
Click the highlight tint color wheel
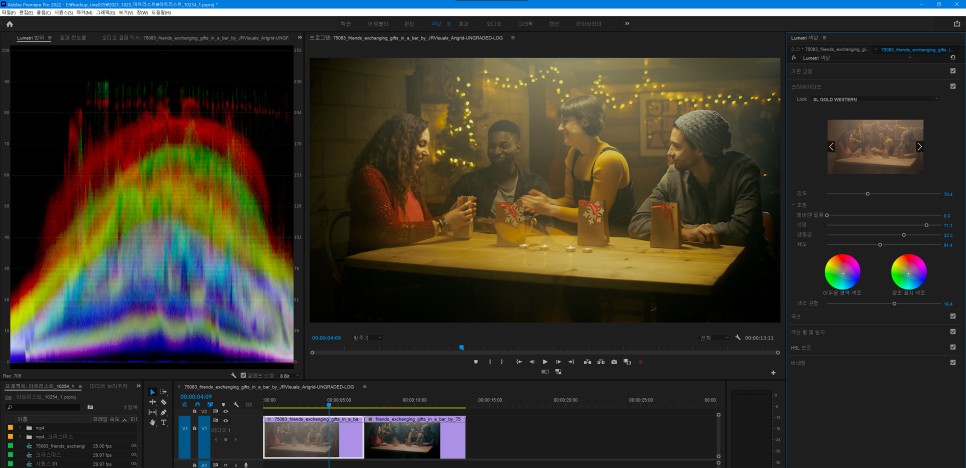909,272
